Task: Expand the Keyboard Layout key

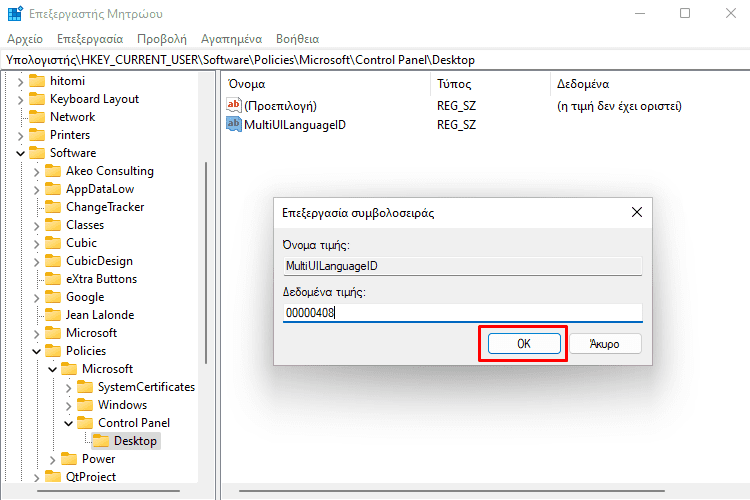Action: point(20,100)
